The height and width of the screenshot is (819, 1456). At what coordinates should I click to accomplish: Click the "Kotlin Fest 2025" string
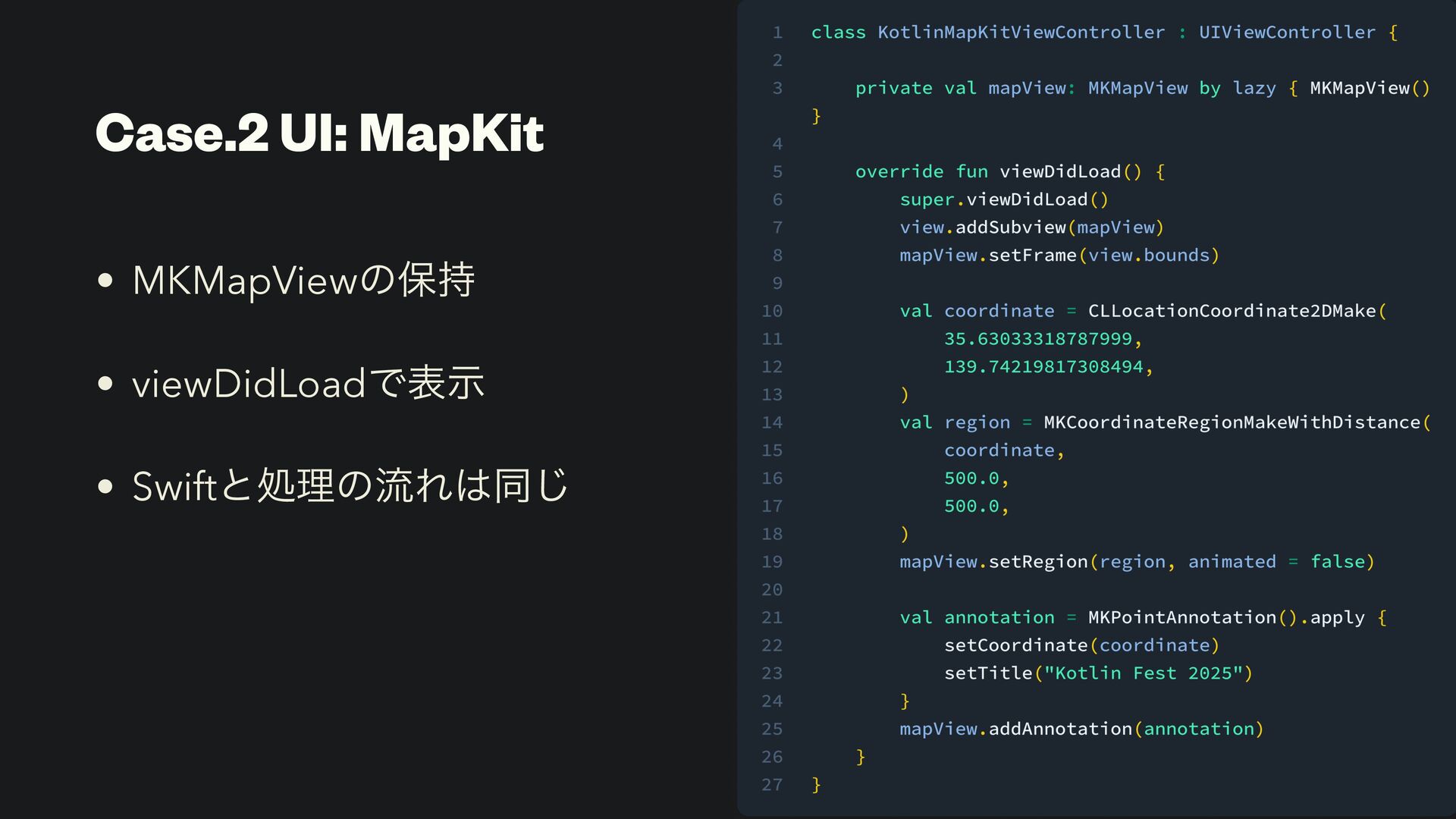point(1143,673)
